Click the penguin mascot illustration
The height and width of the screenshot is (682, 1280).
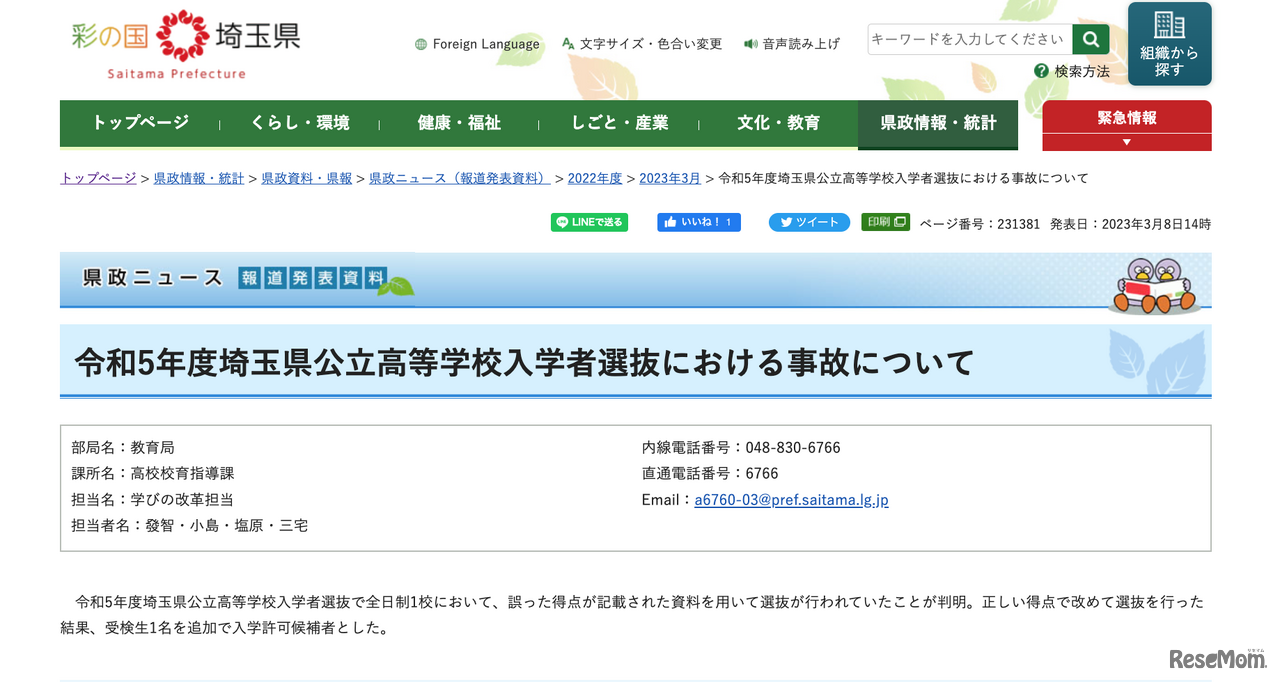[x=1156, y=285]
